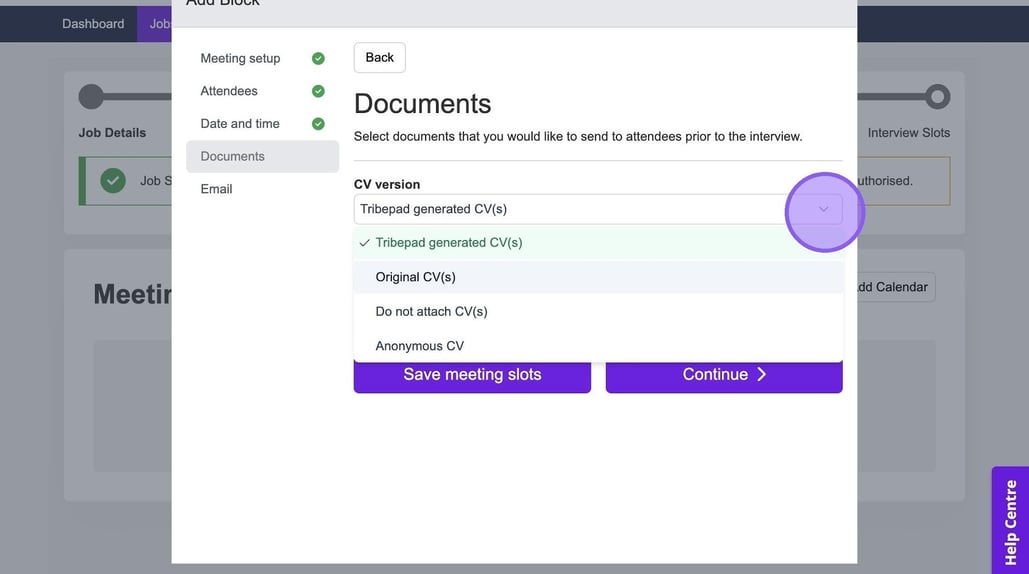Choose Original CV(s) from the list
The image size is (1029, 574).
pos(415,277)
